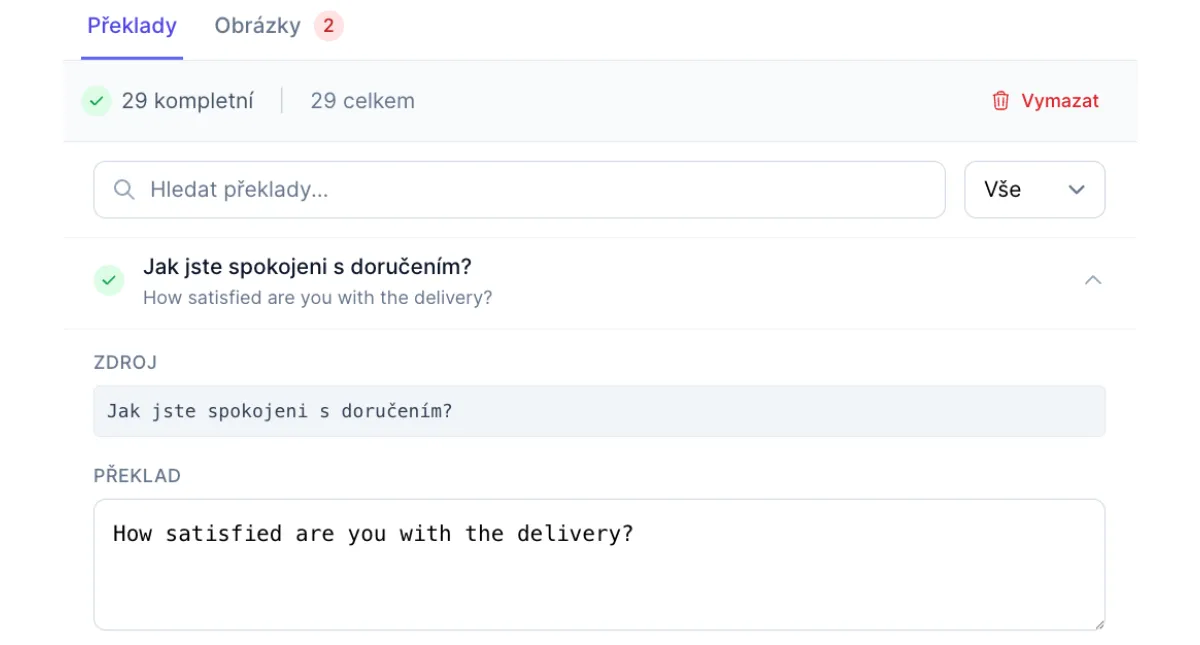Click the 29 kompletní count label
The height and width of the screenshot is (645, 1200).
tap(187, 101)
